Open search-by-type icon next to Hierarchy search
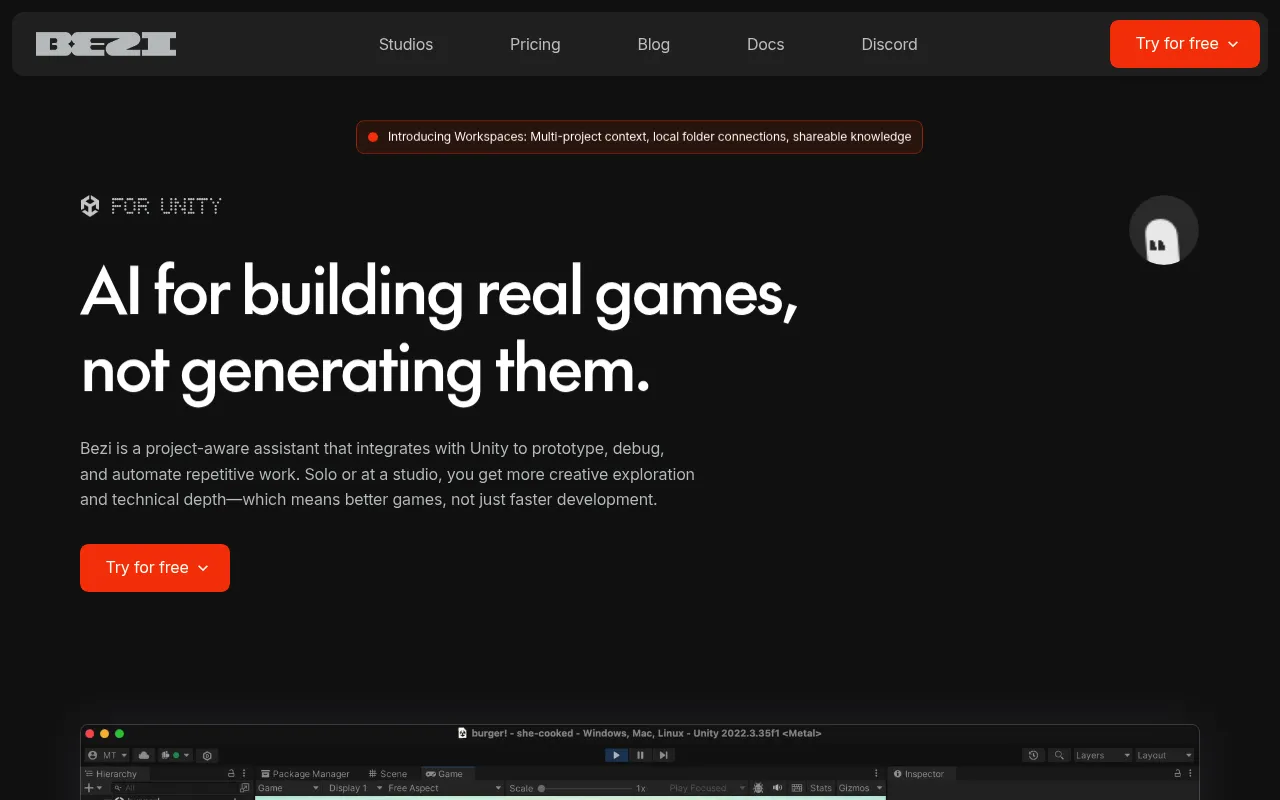Image resolution: width=1280 pixels, height=800 pixels. 244,788
